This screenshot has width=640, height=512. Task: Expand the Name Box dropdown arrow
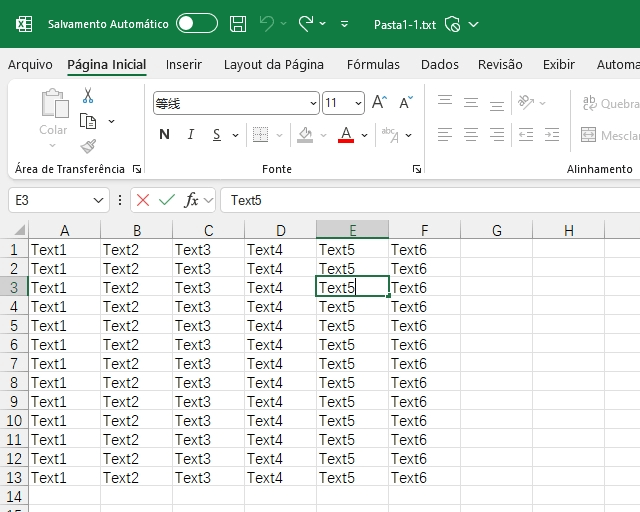point(98,200)
